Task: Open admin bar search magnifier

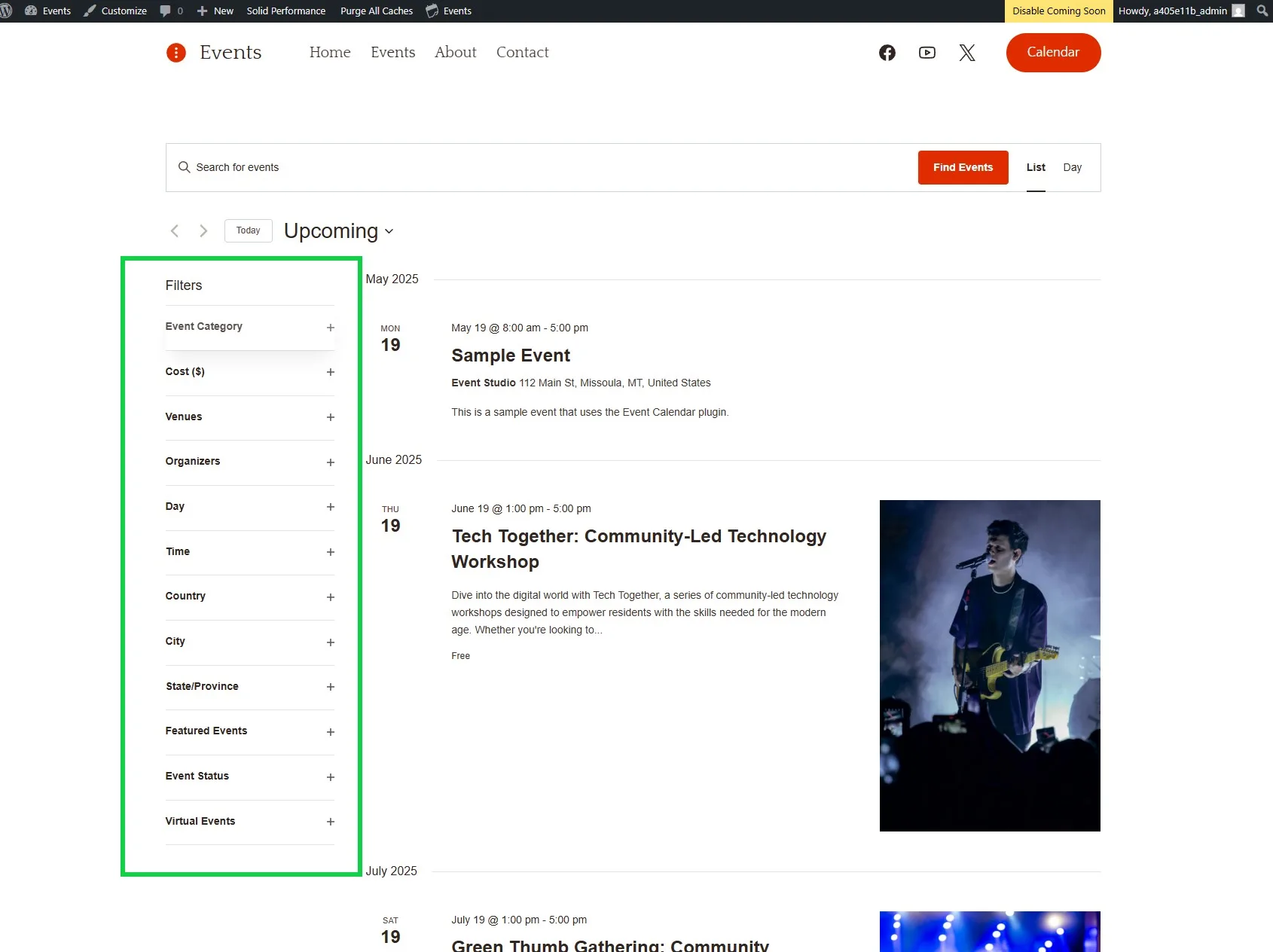Action: [x=1261, y=11]
